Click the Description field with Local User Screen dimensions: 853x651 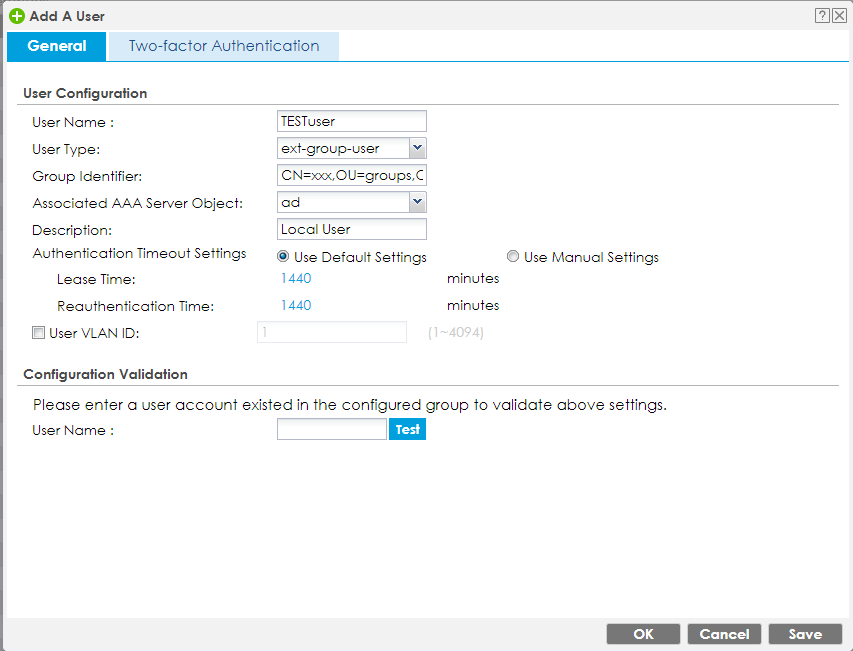point(352,229)
